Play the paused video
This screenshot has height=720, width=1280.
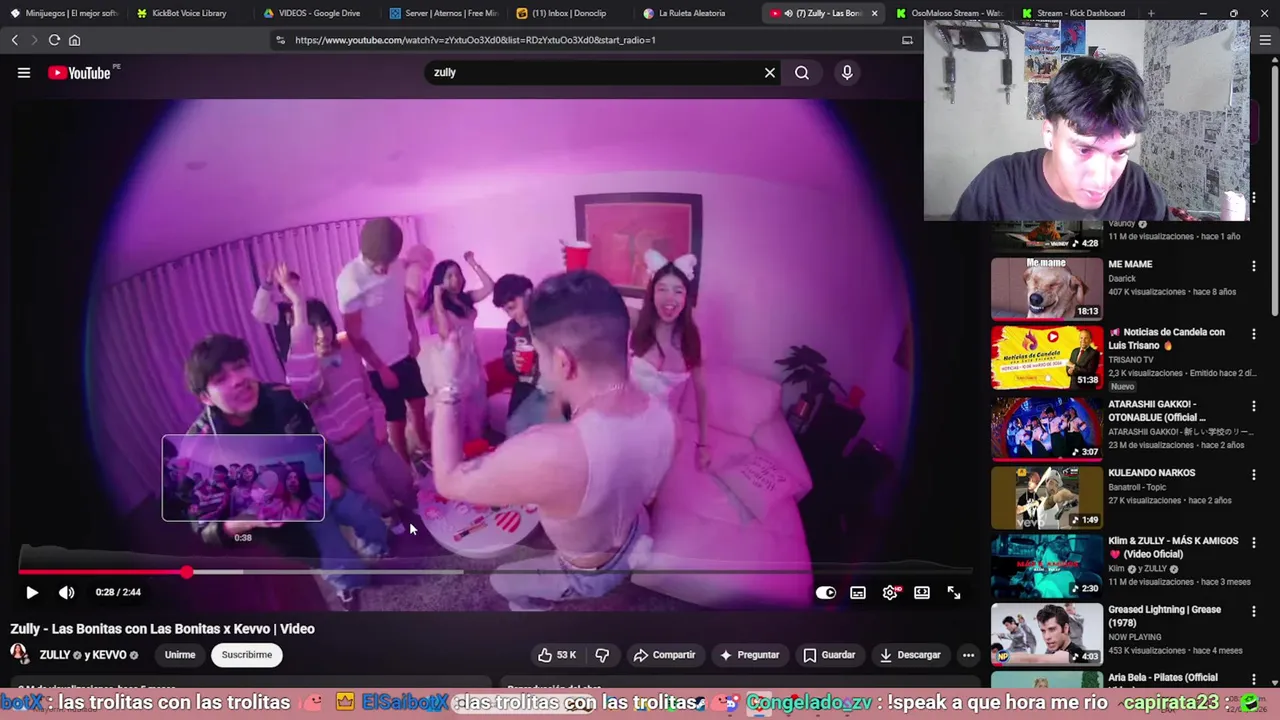(32, 593)
